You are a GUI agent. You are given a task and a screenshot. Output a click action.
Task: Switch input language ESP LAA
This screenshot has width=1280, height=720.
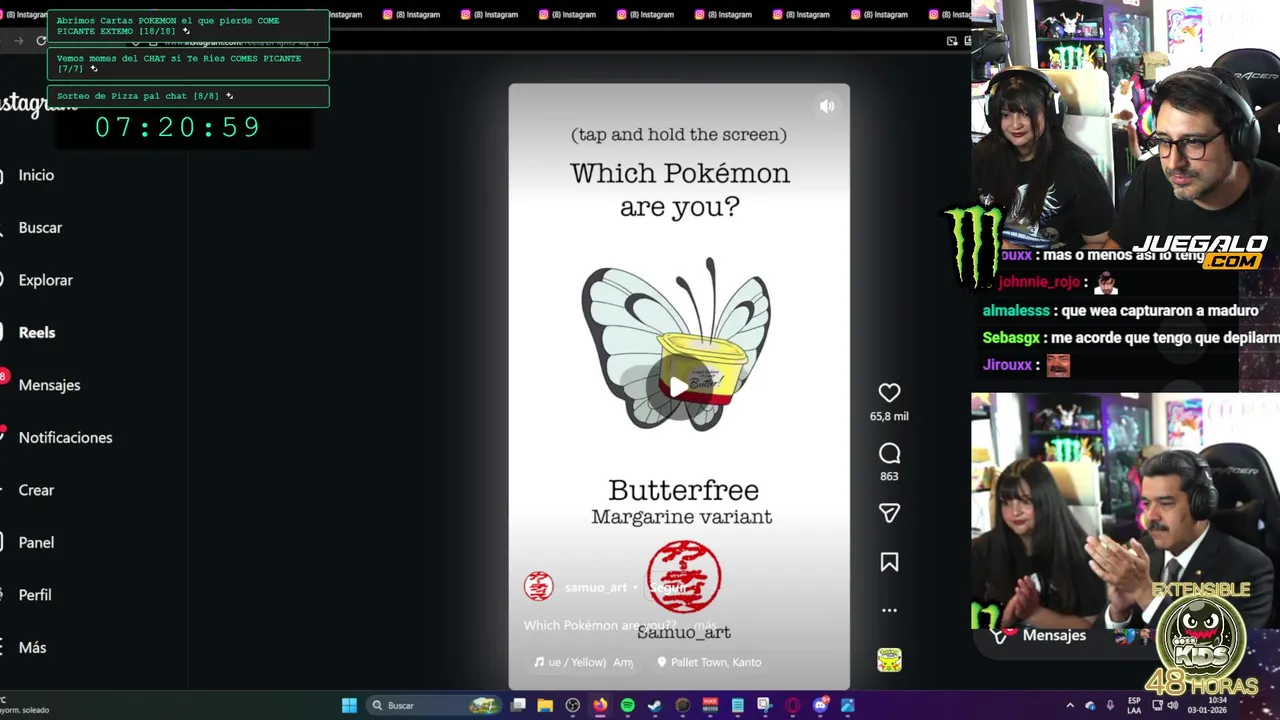(x=1134, y=705)
